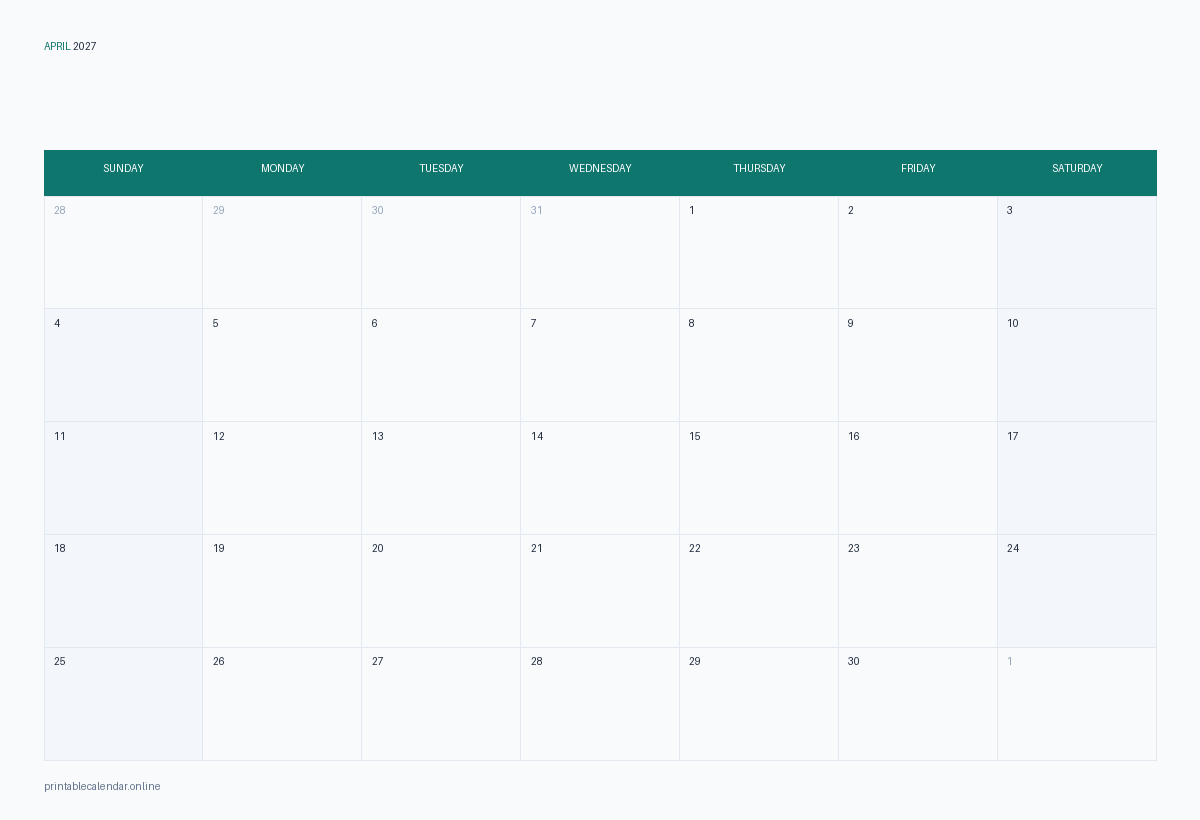
Task: Click date 13 under Tuesday
Action: coord(378,437)
